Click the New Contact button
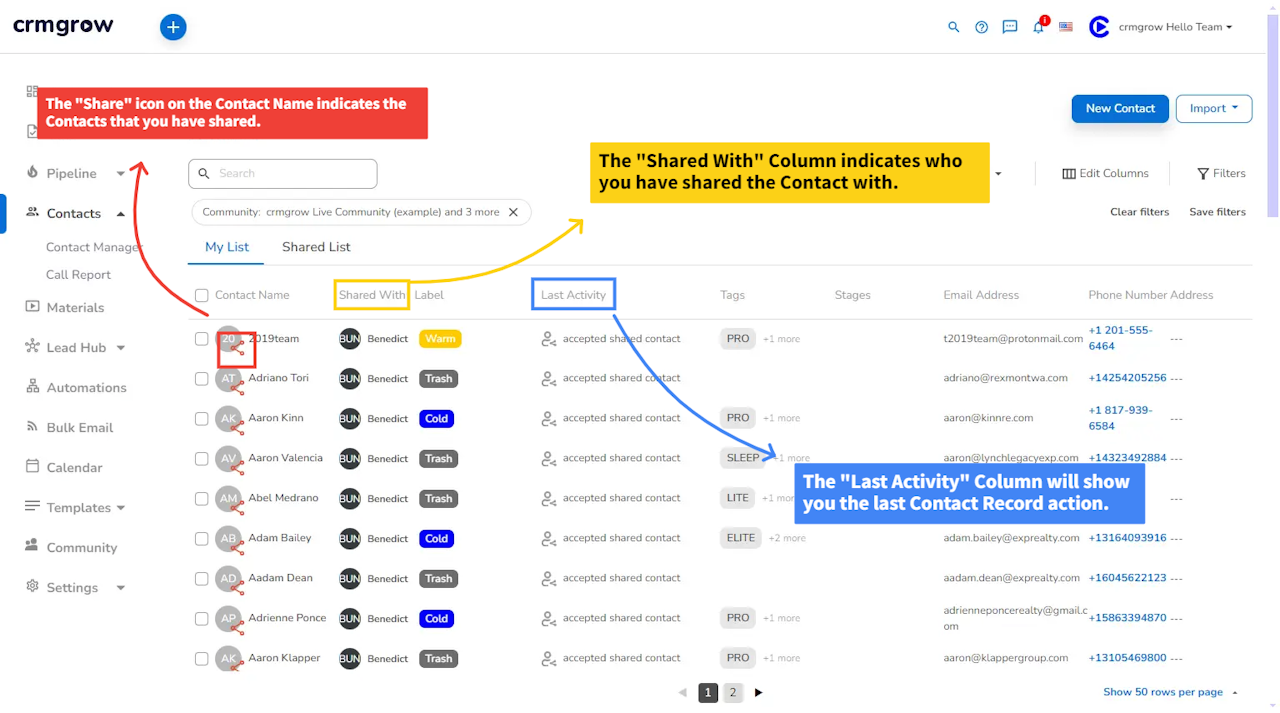Screen dimensions: 1280x713 [1120, 108]
